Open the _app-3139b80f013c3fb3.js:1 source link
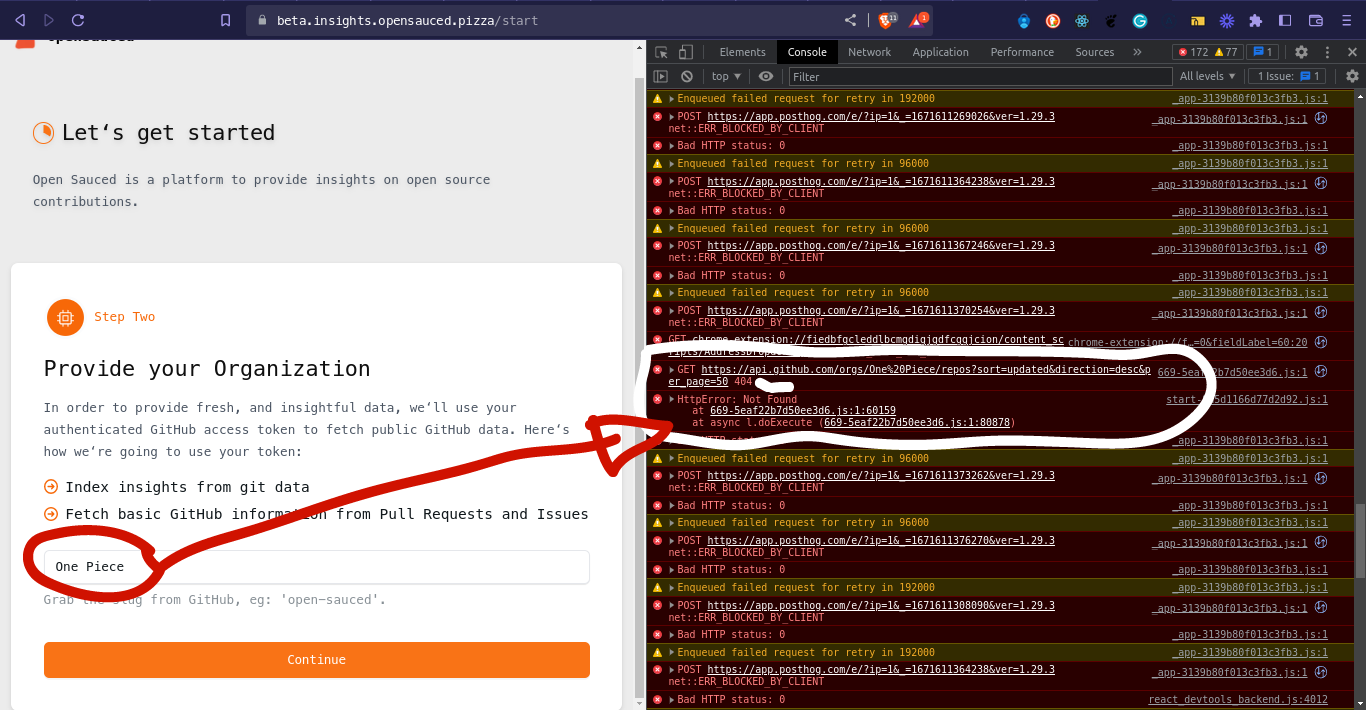The width and height of the screenshot is (1366, 710). (1250, 98)
